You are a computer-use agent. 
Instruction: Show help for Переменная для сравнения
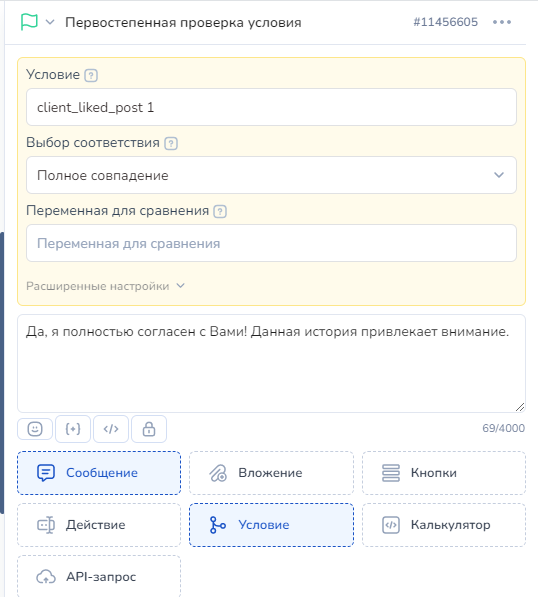coord(220,211)
